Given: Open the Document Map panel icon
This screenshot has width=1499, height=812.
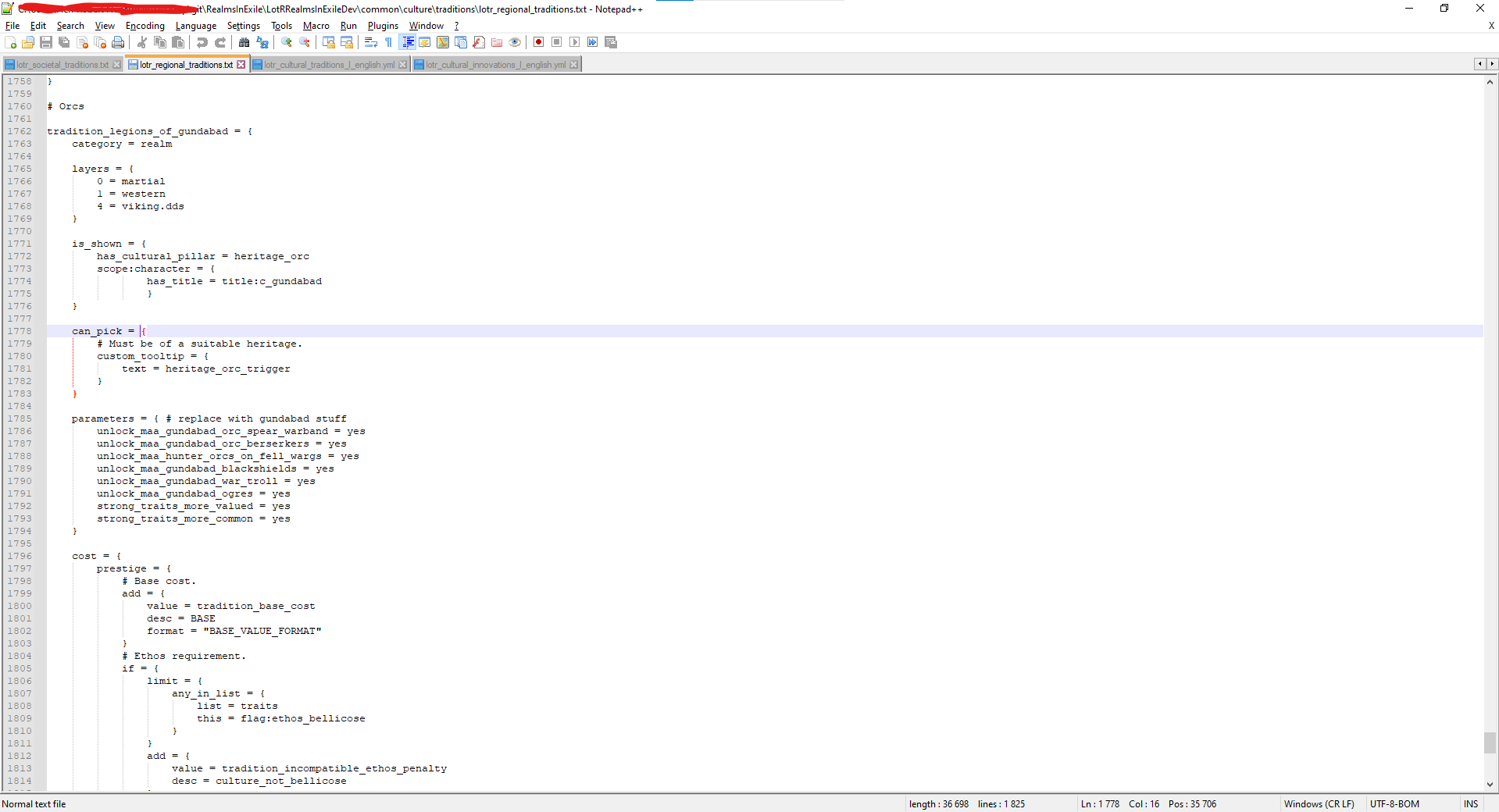Looking at the screenshot, I should [x=443, y=42].
